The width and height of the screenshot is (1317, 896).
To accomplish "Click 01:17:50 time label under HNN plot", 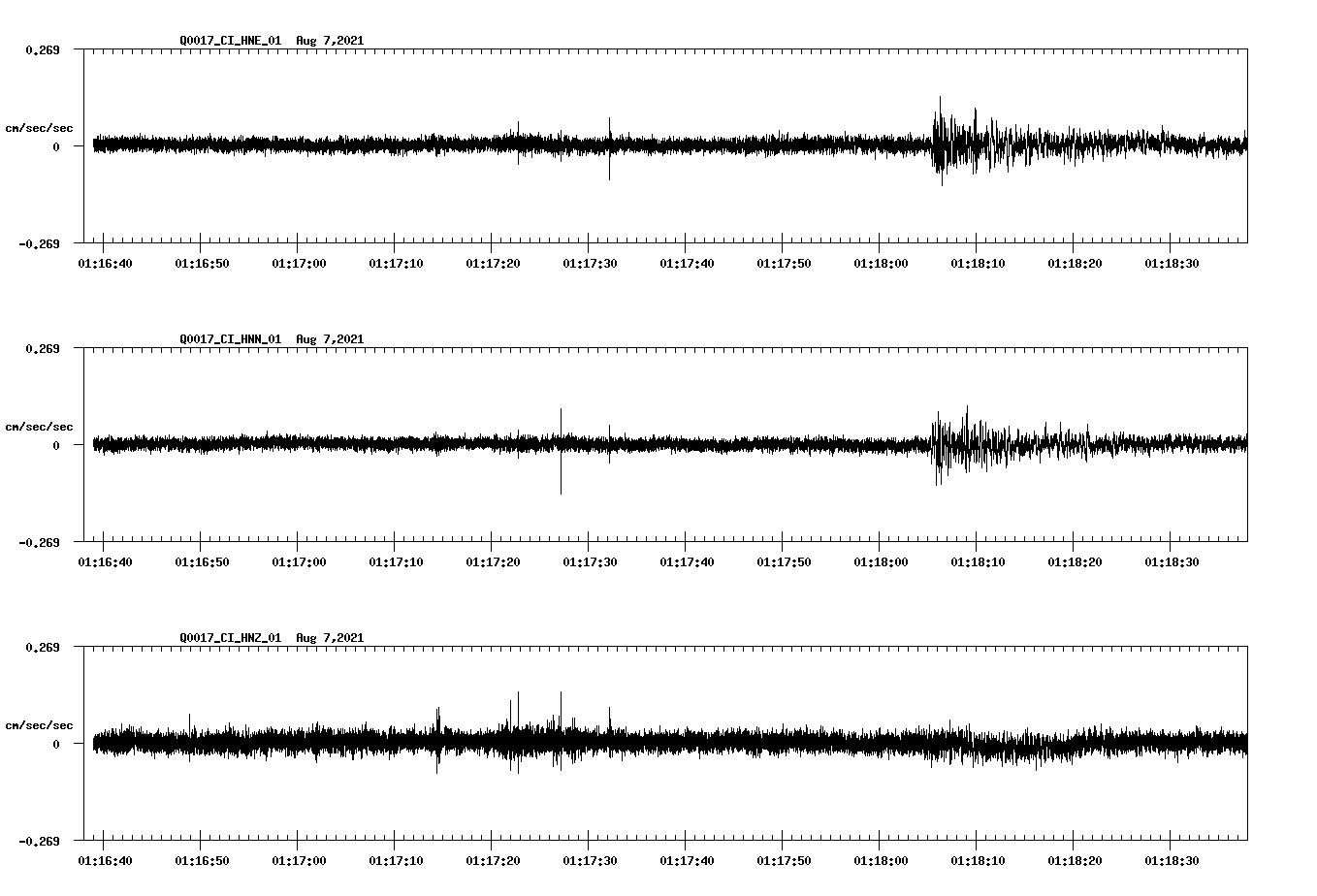I will click(x=784, y=562).
